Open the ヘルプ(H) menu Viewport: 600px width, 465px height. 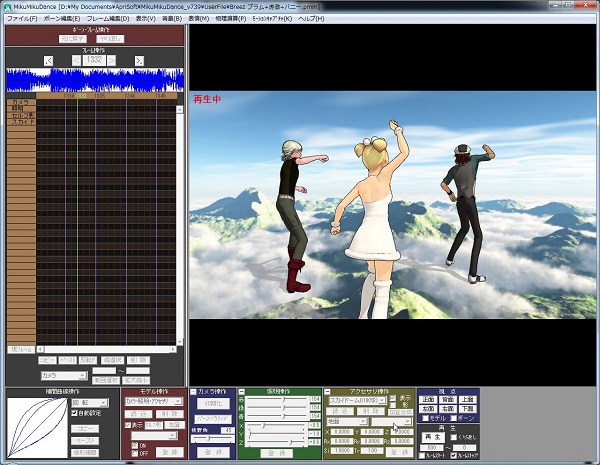[311, 18]
